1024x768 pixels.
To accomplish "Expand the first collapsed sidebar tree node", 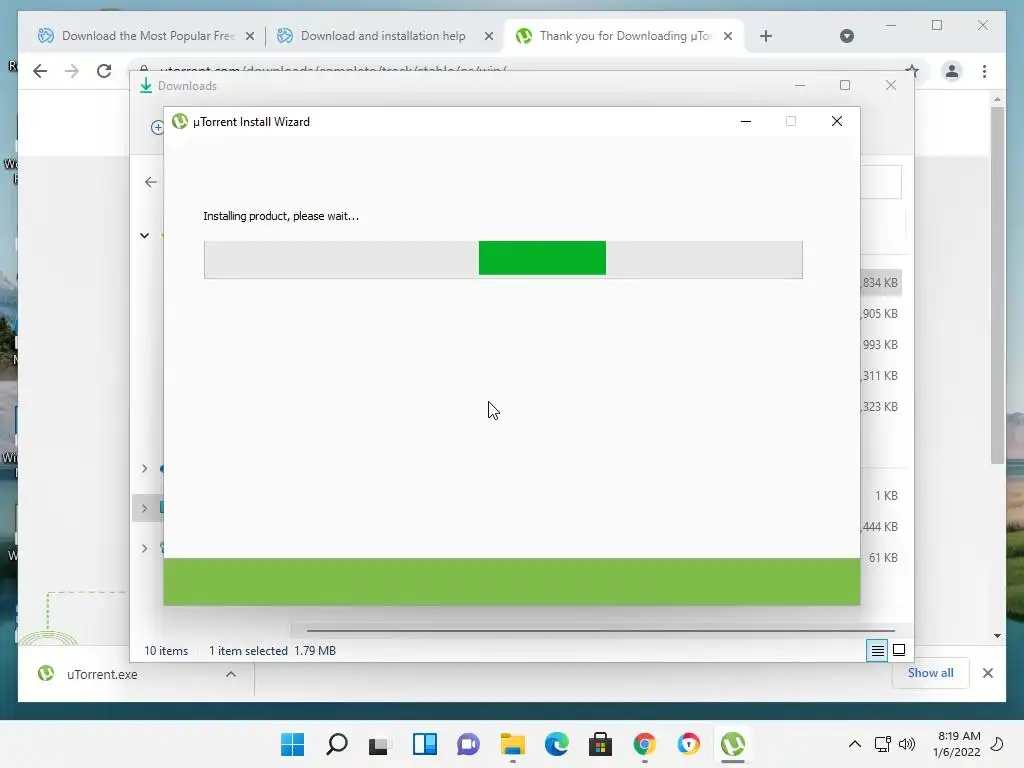I will pyautogui.click(x=144, y=468).
